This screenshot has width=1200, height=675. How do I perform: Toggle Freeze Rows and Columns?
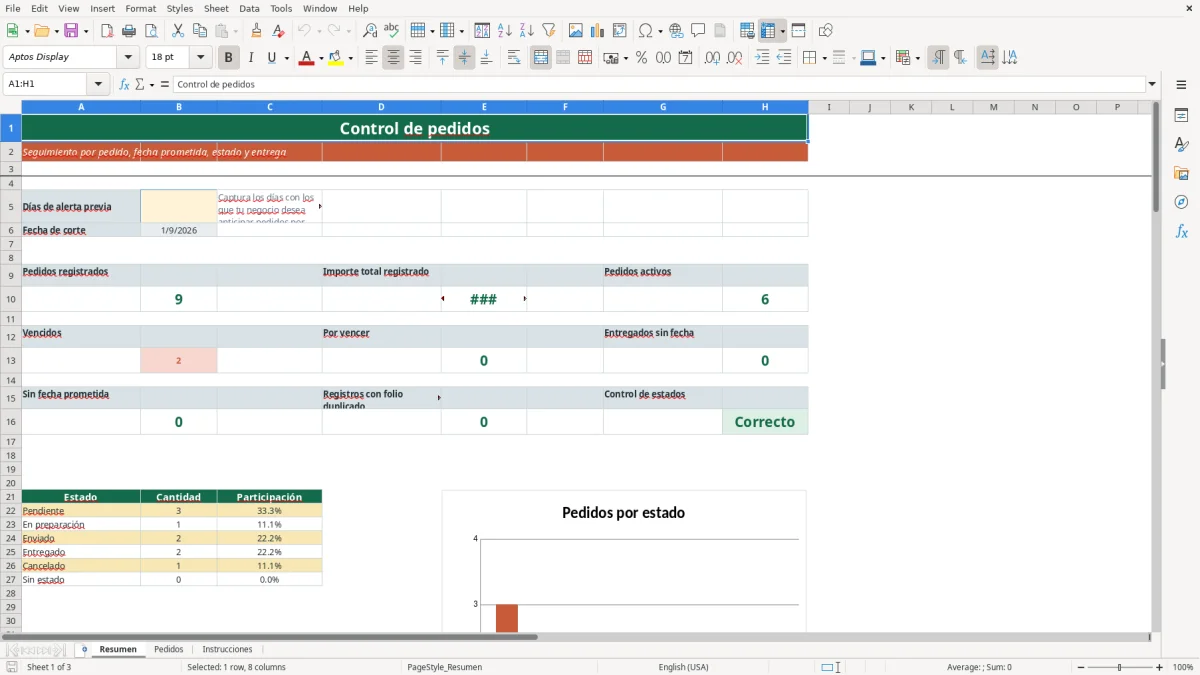coord(768,31)
